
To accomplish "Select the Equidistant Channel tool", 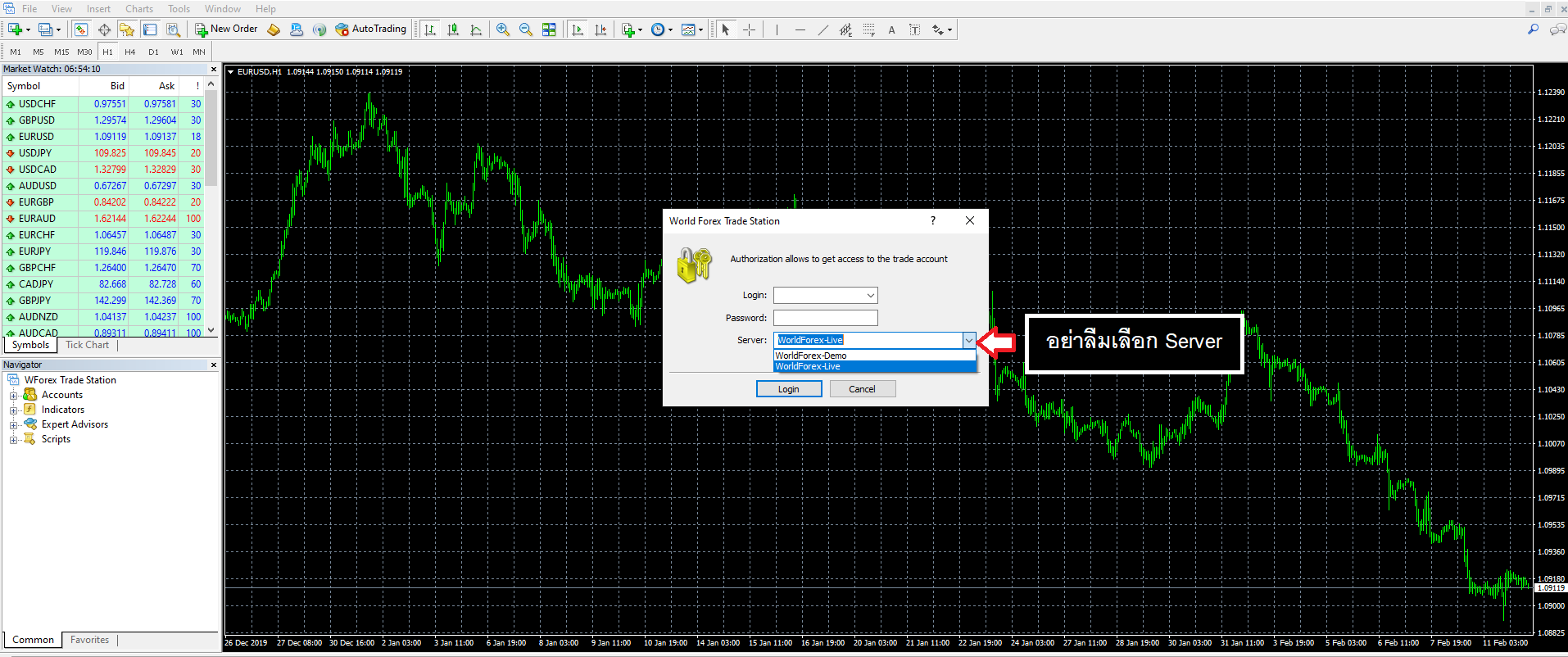I will 845,29.
